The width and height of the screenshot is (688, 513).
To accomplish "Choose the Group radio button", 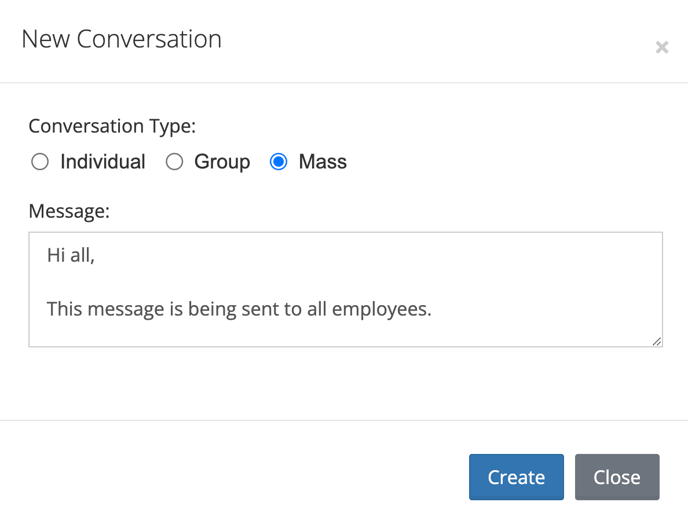I will 174,161.
